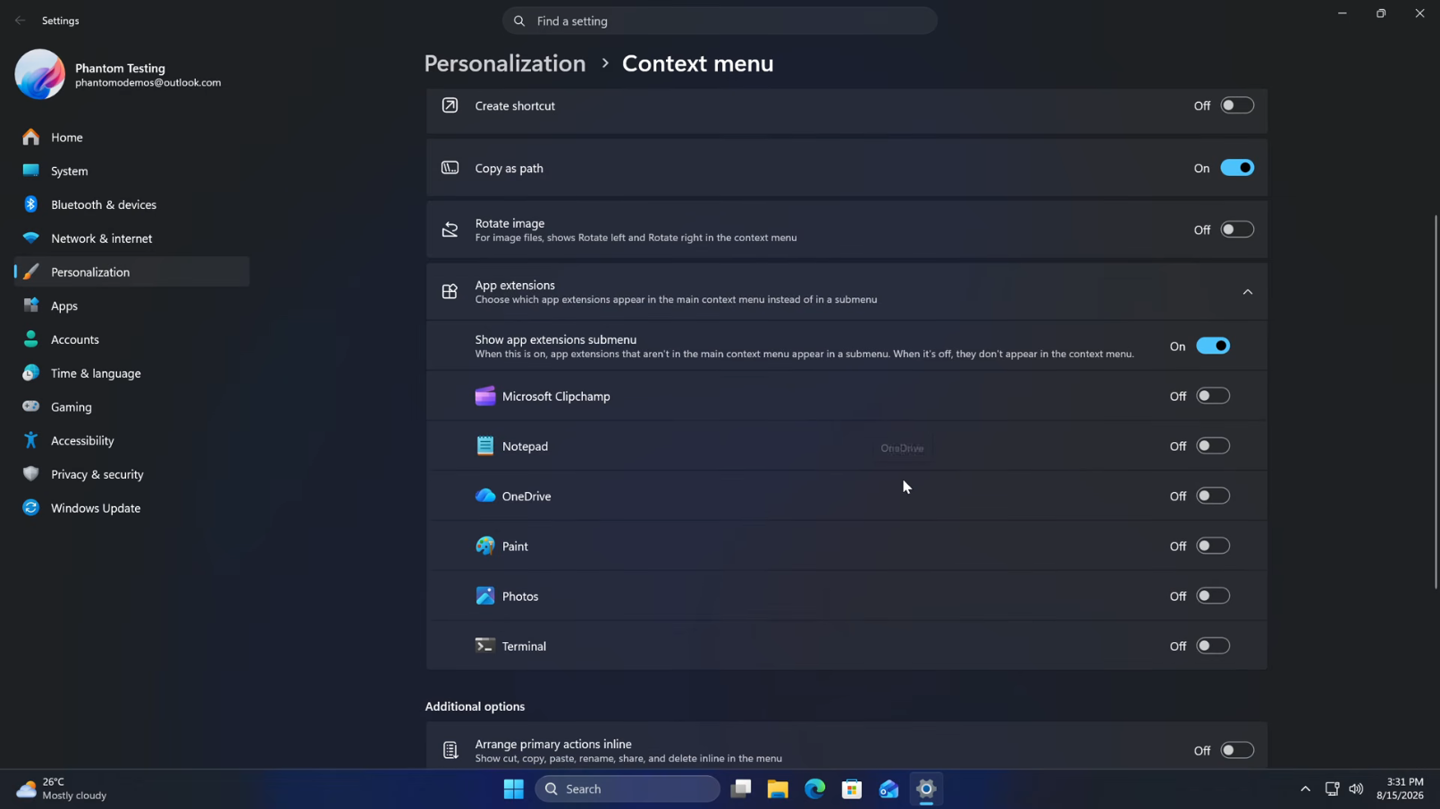
Task: Switch on the Photos toggle
Action: [x=1213, y=596]
